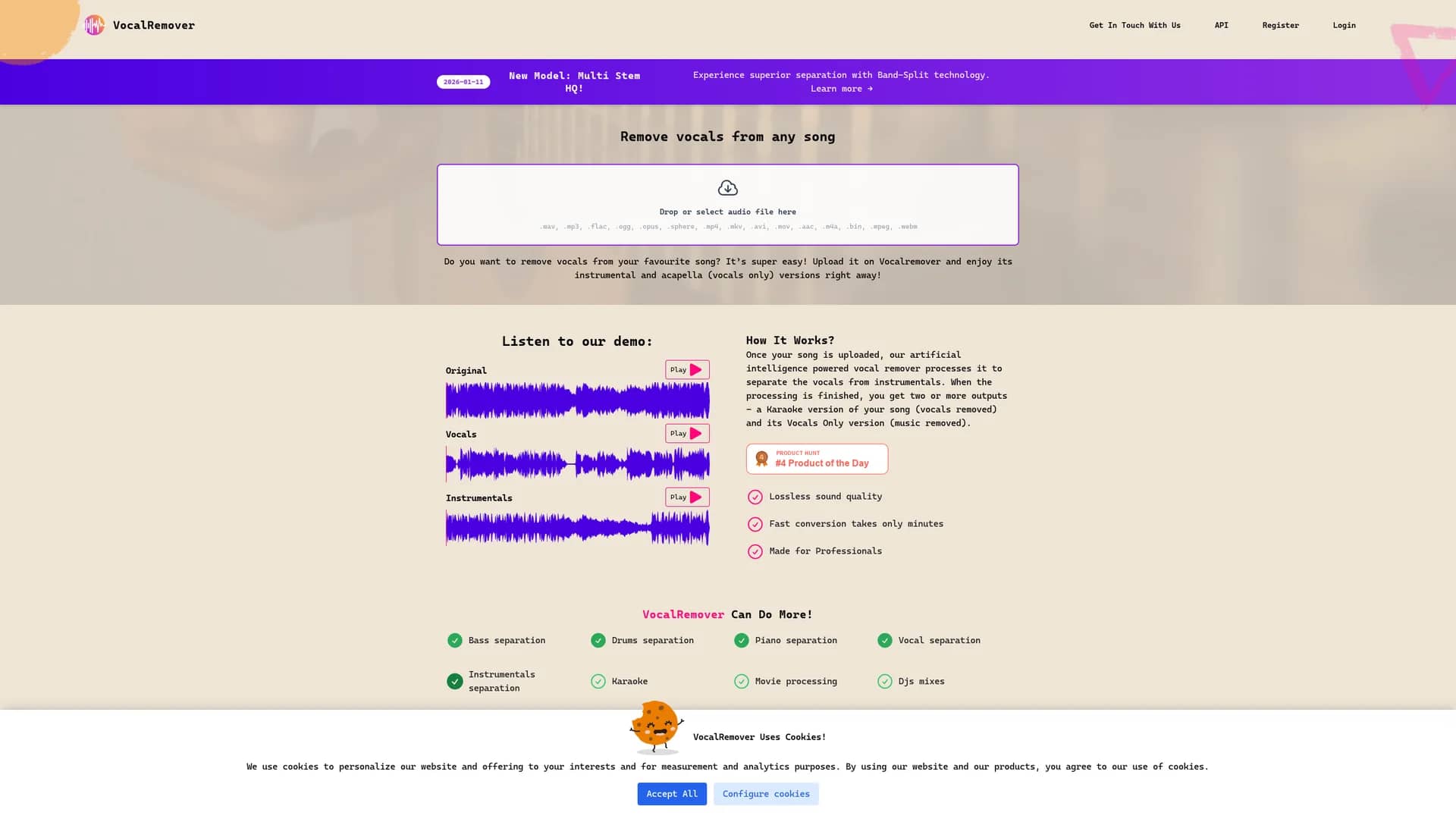
Task: Click the Listen to our demo heading
Action: click(x=577, y=341)
